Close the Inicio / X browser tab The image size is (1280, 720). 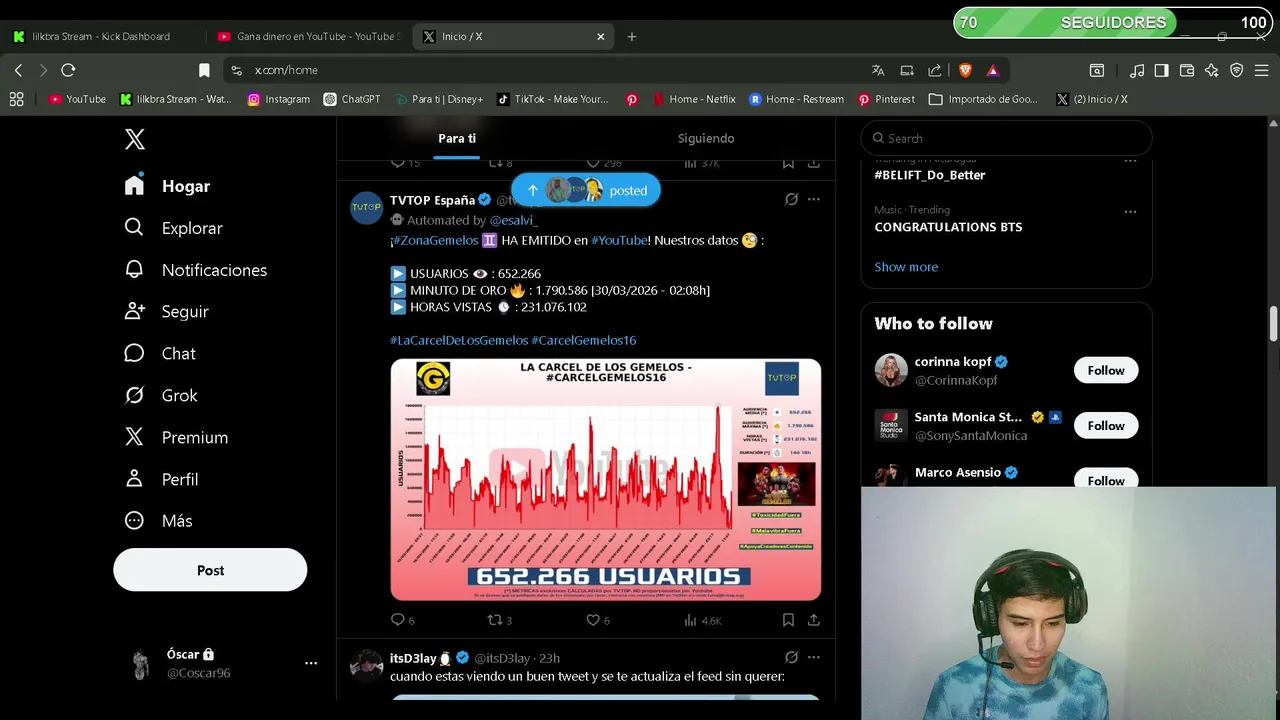(x=601, y=36)
